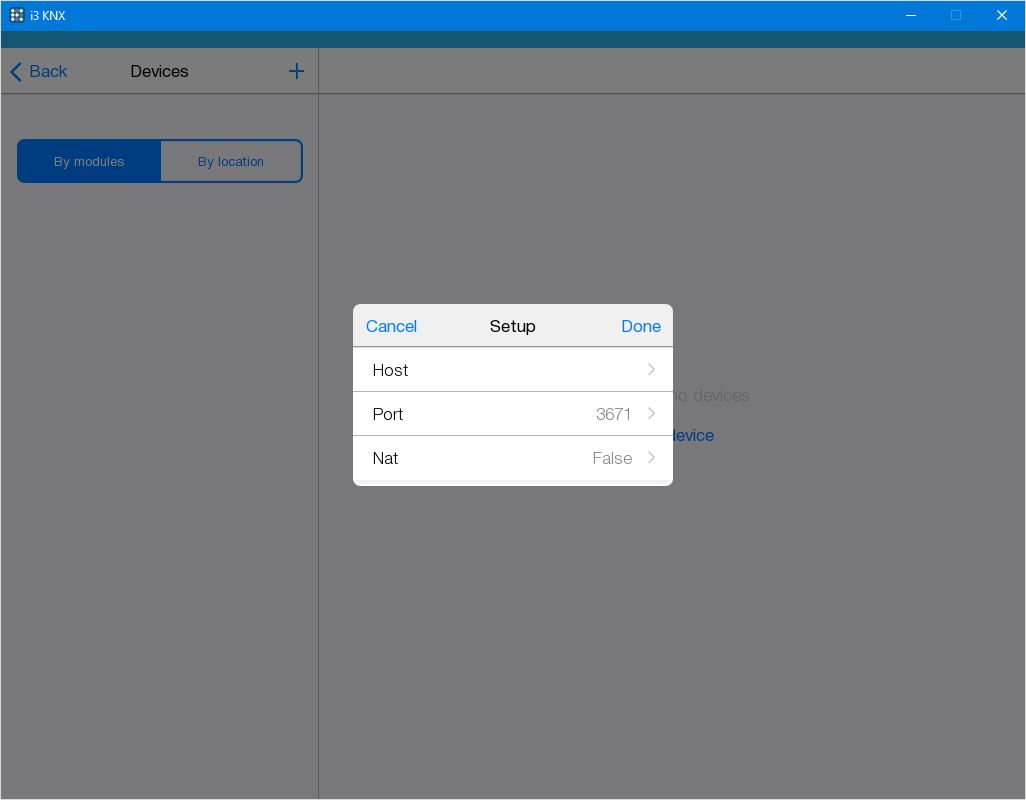Select the Port row label
Image resolution: width=1026 pixels, height=800 pixels.
tap(388, 414)
